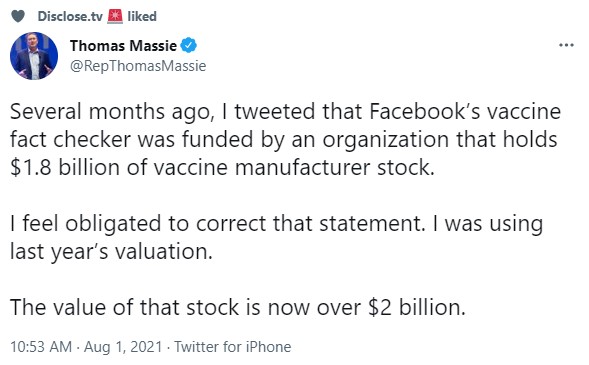
Task: Click the "I feel obligated to correct" sentence
Action: (218, 224)
